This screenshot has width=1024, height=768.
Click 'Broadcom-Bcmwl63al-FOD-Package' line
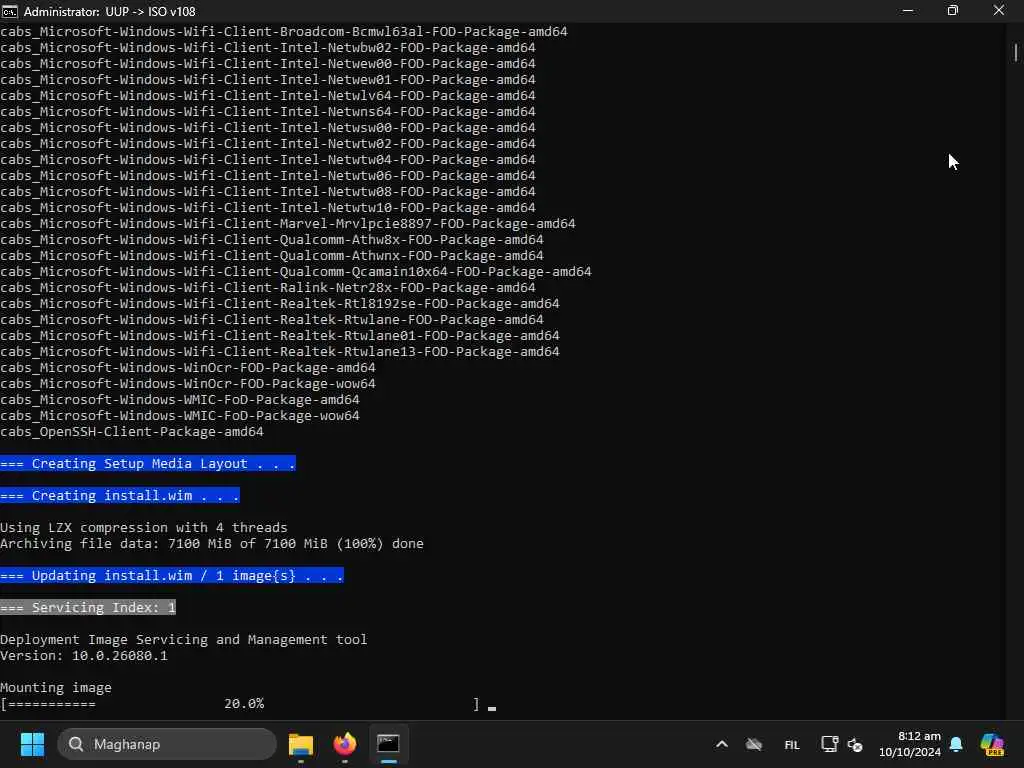pyautogui.click(x=284, y=31)
